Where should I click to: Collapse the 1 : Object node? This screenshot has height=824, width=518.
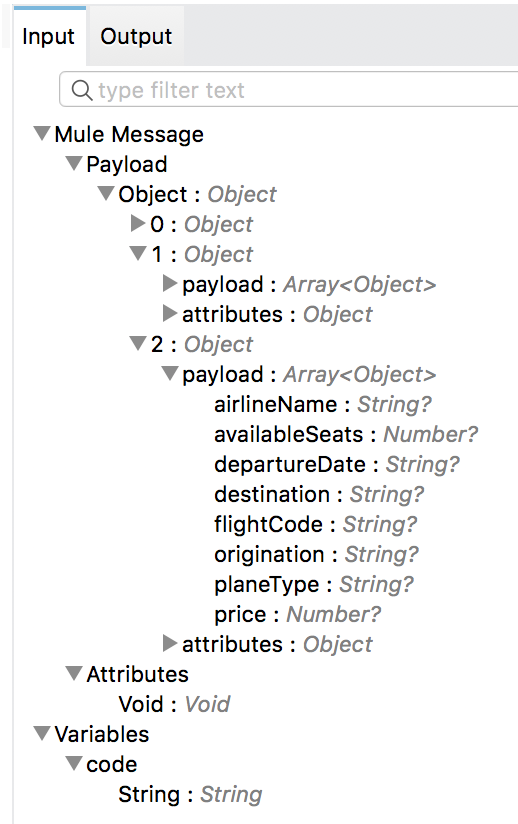pyautogui.click(x=138, y=253)
